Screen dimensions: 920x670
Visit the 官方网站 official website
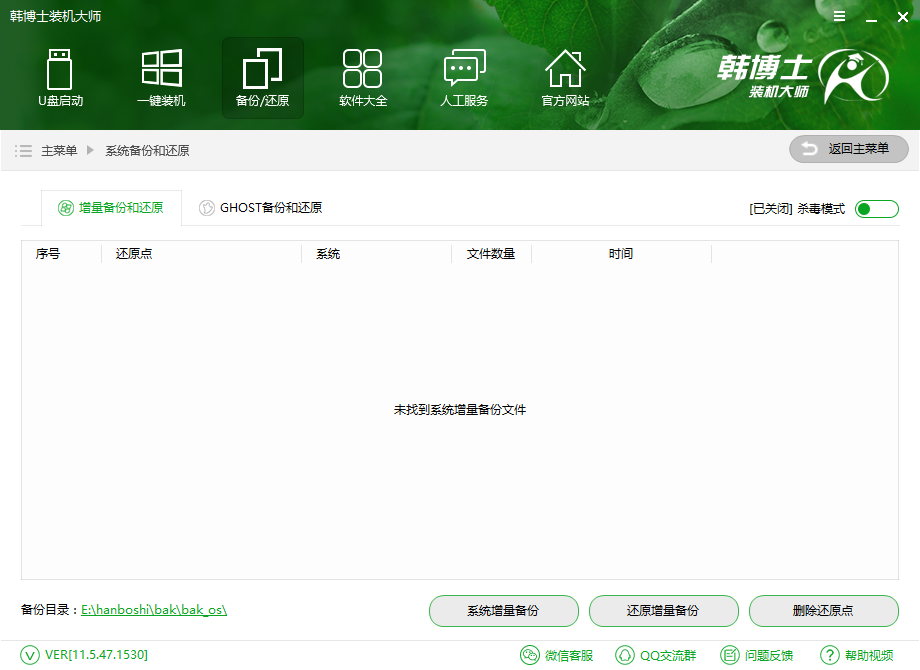coord(565,77)
